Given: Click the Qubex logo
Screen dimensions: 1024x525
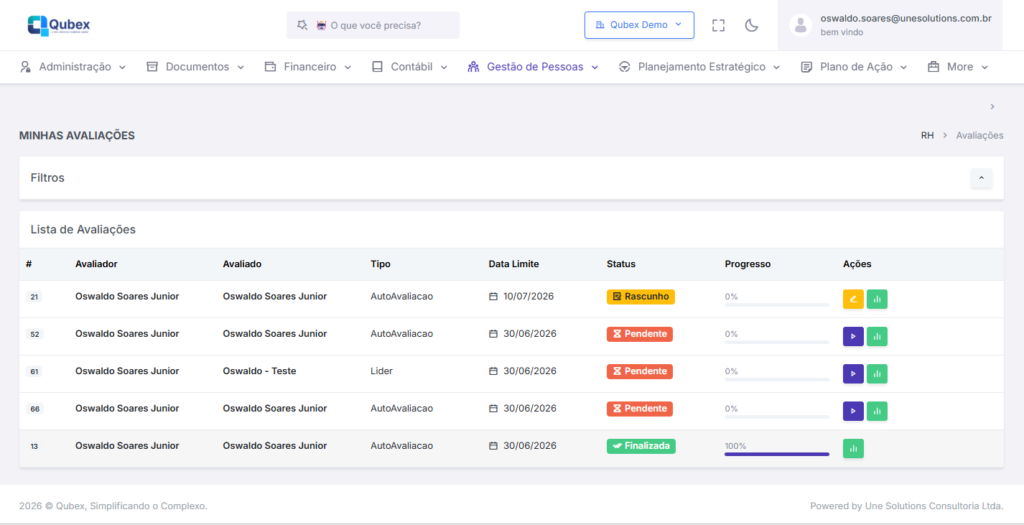Looking at the screenshot, I should tap(61, 25).
